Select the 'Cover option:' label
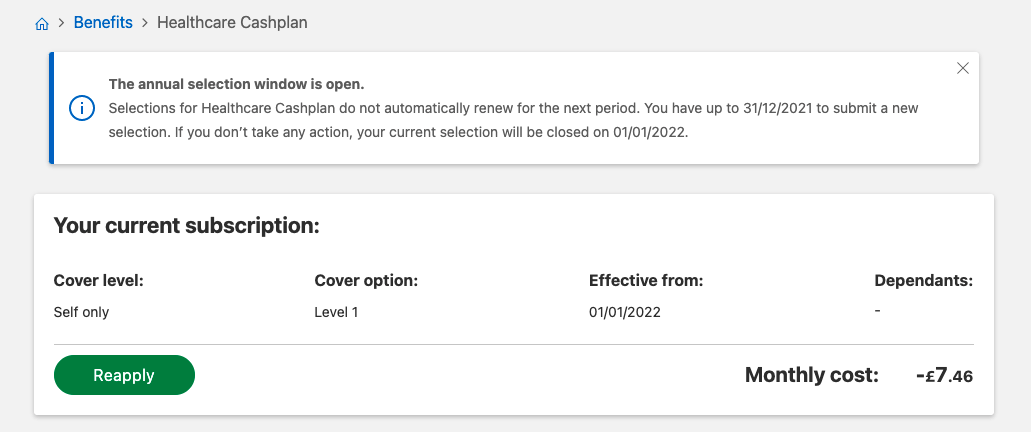Image resolution: width=1031 pixels, height=432 pixels. coord(366,281)
